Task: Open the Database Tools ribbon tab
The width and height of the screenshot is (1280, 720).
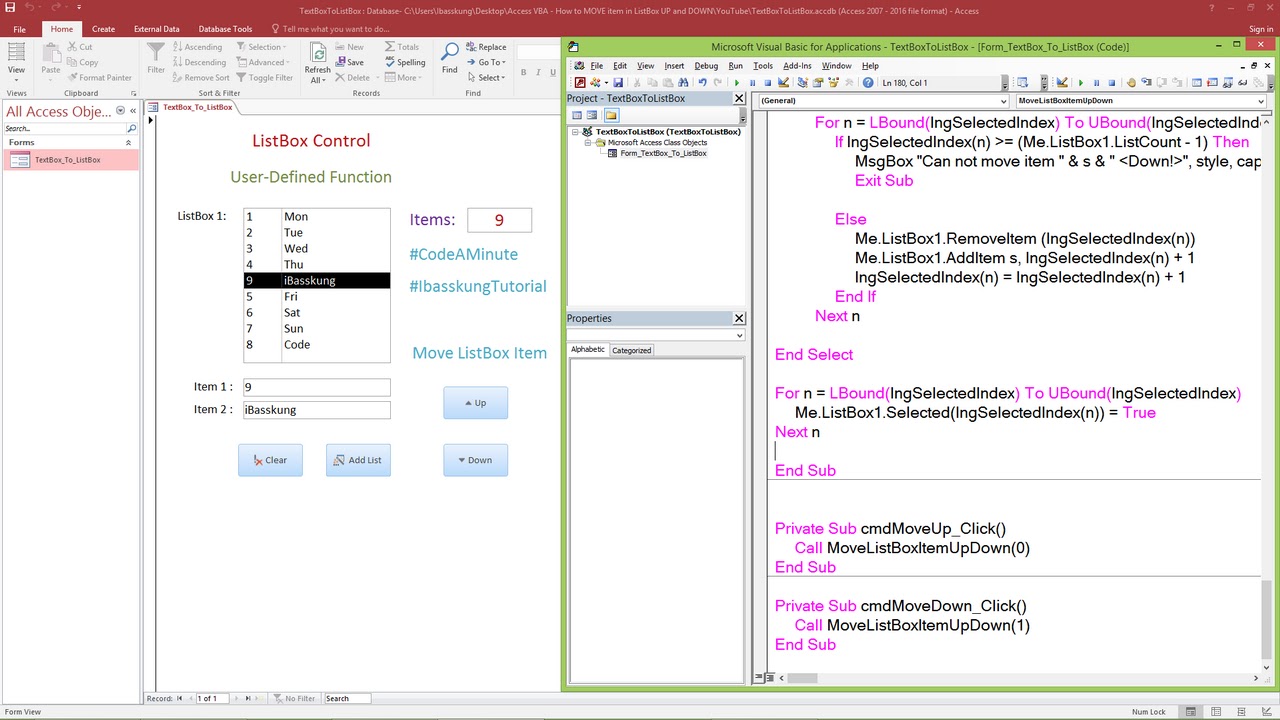Action: 225,29
